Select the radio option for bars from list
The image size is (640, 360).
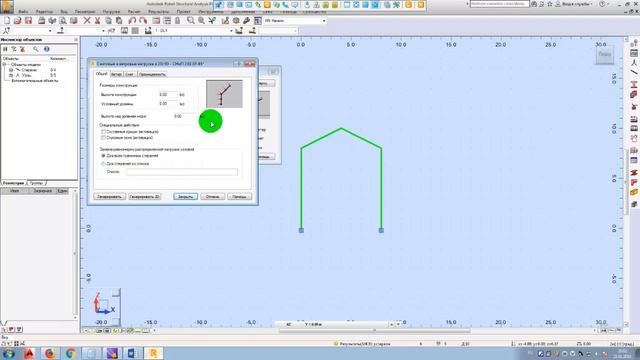click(103, 164)
